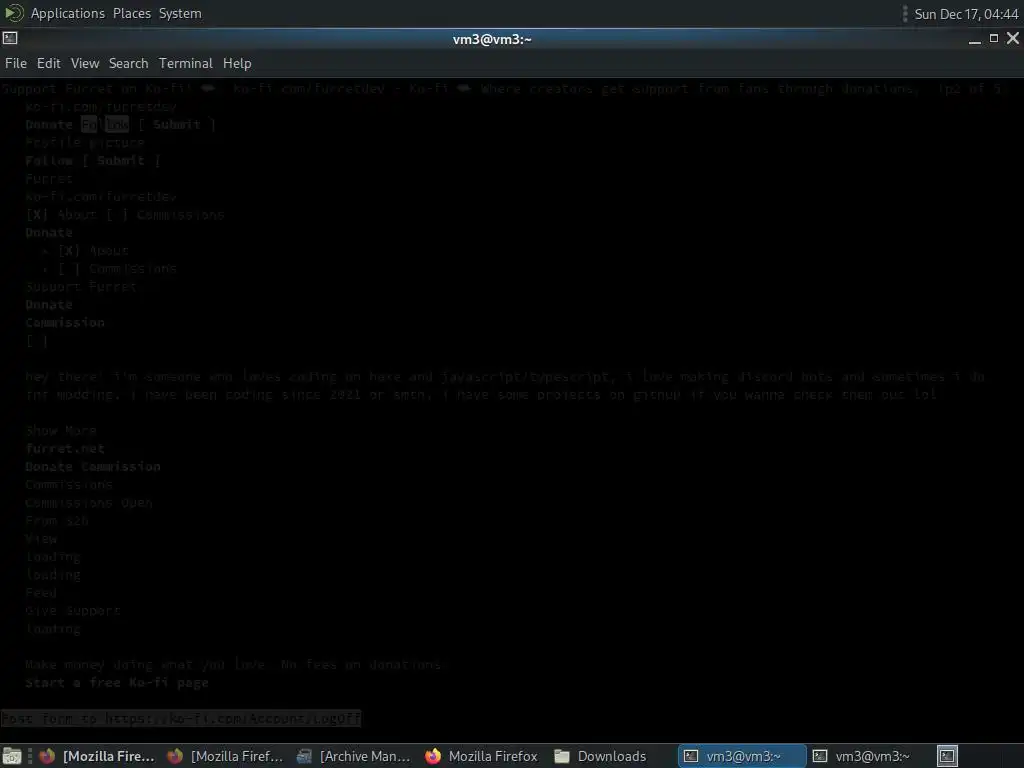
Task: Click the 'Commissions Open' text
Action: click(89, 502)
